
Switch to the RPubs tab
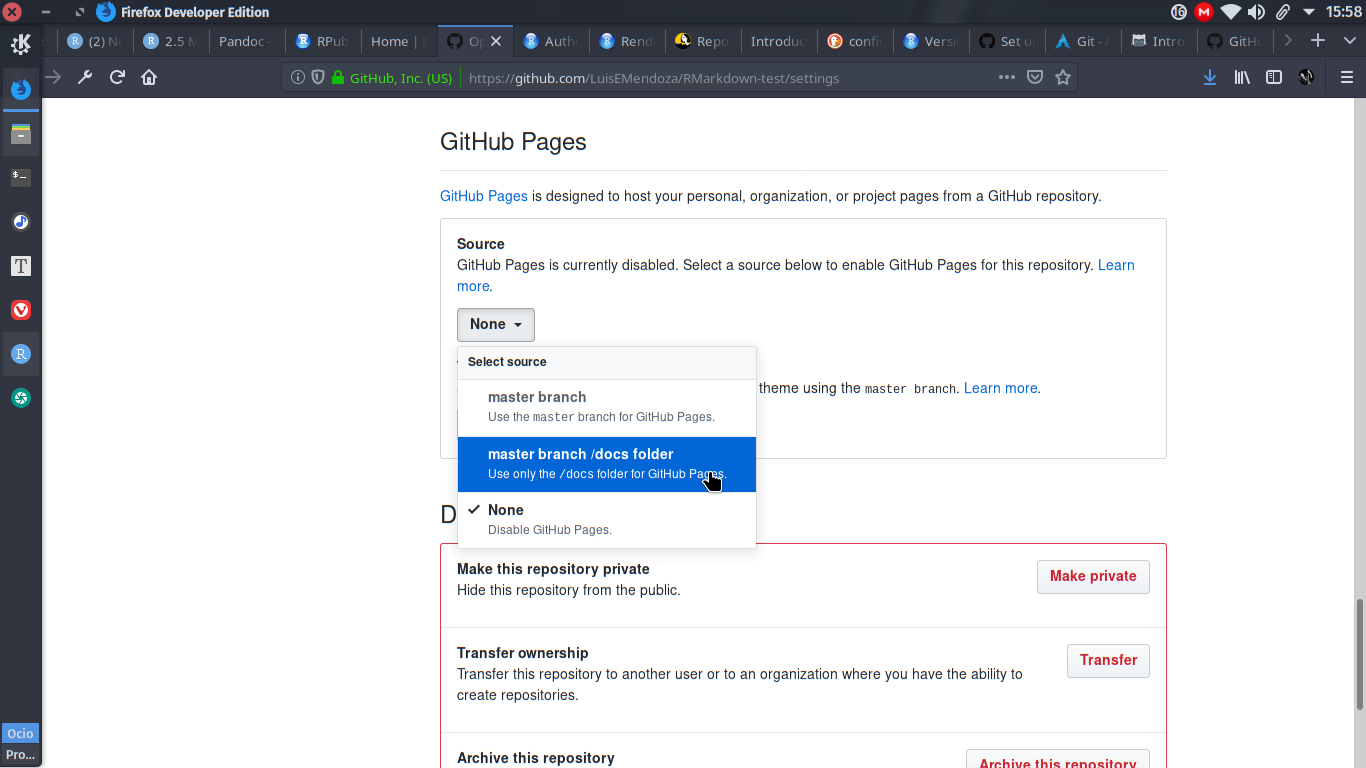coord(323,41)
